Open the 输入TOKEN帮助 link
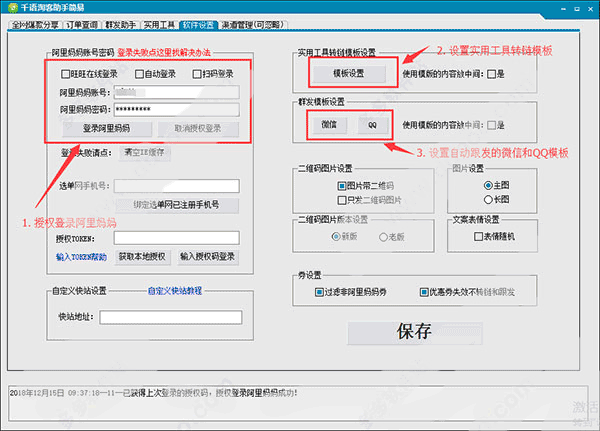Viewport: 600px width, 431px height. coord(81,257)
